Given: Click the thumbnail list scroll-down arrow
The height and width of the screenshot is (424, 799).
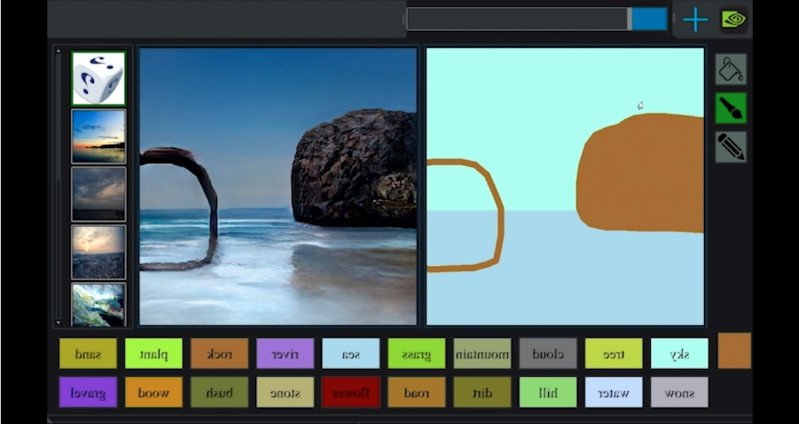Looking at the screenshot, I should tap(58, 322).
